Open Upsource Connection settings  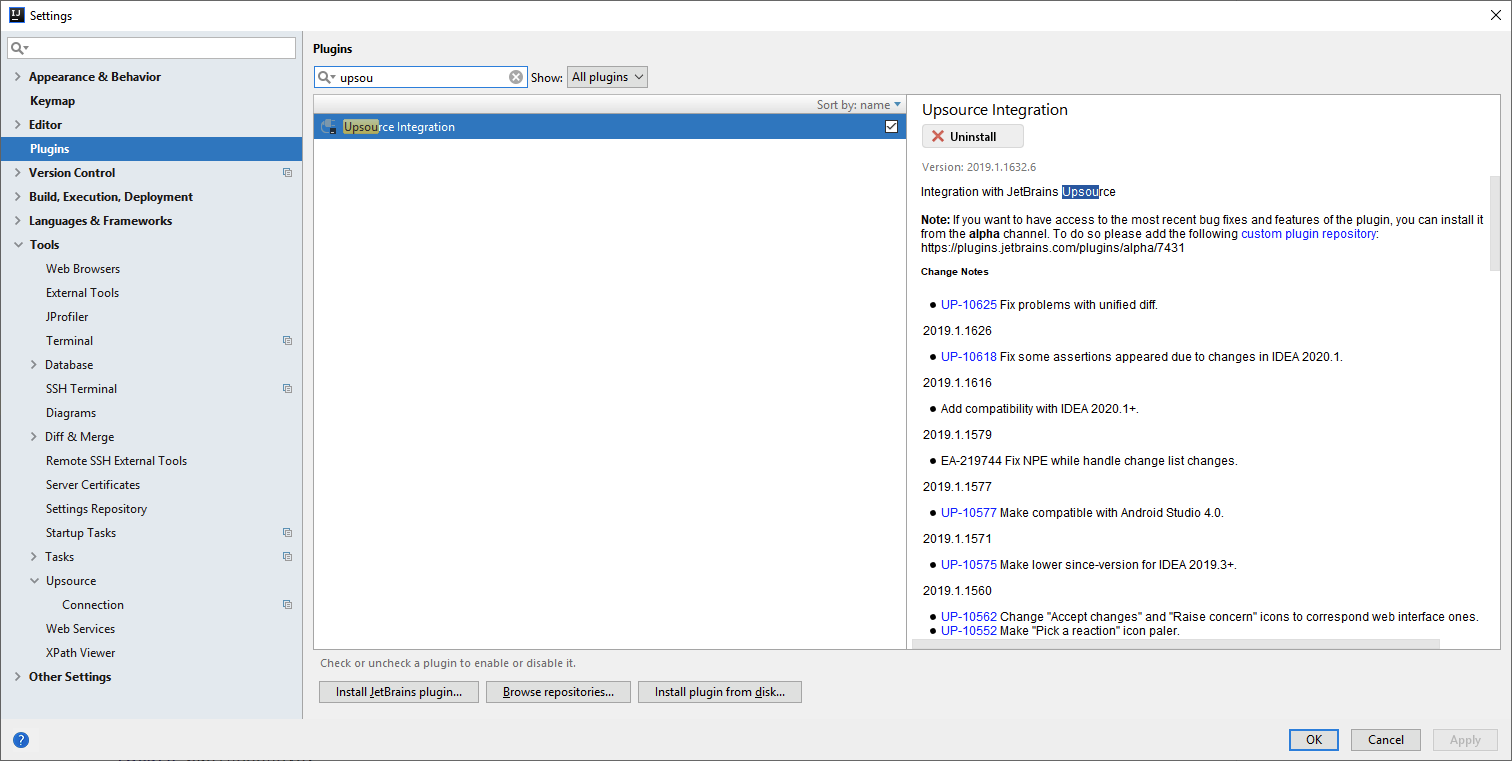[x=93, y=605]
